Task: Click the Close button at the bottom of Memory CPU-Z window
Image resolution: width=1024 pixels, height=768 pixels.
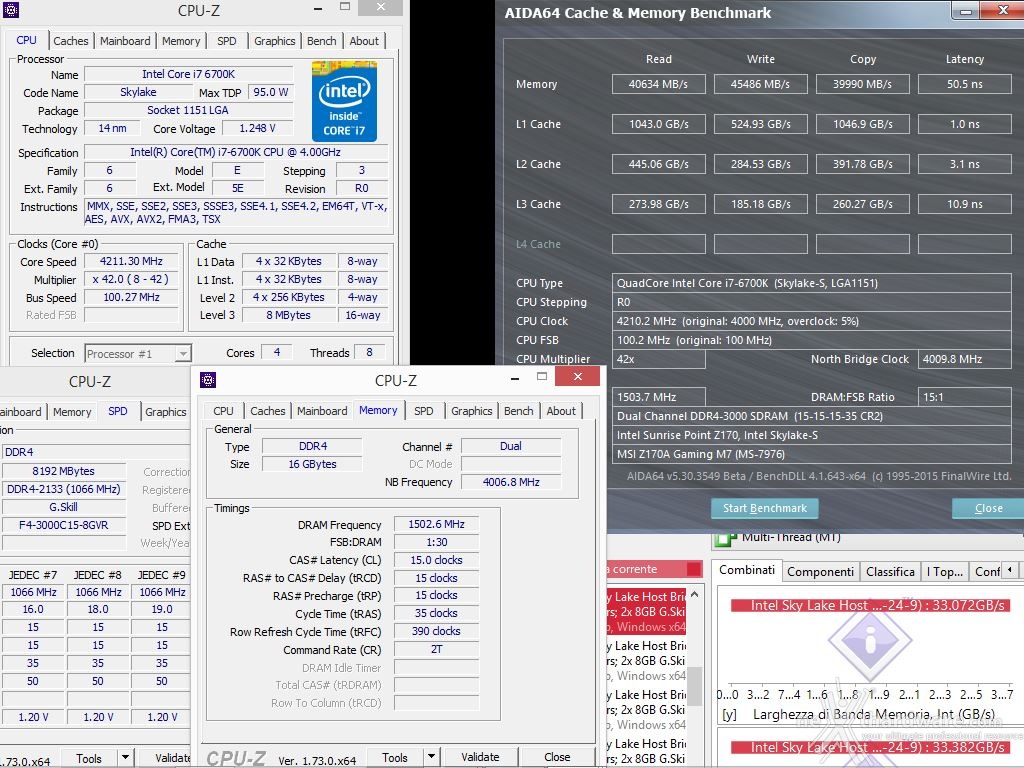Action: pos(557,757)
